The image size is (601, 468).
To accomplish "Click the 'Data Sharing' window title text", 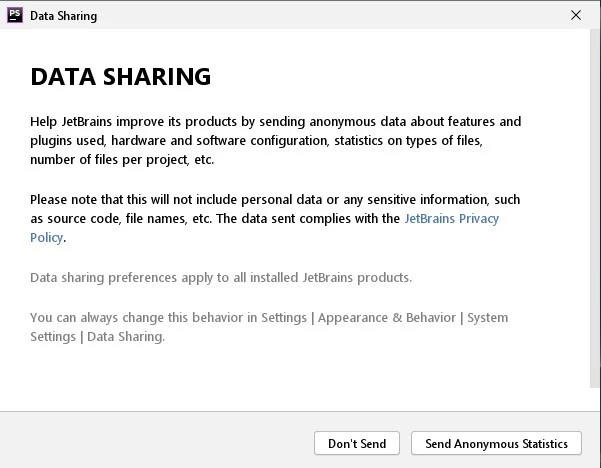I will [x=64, y=16].
